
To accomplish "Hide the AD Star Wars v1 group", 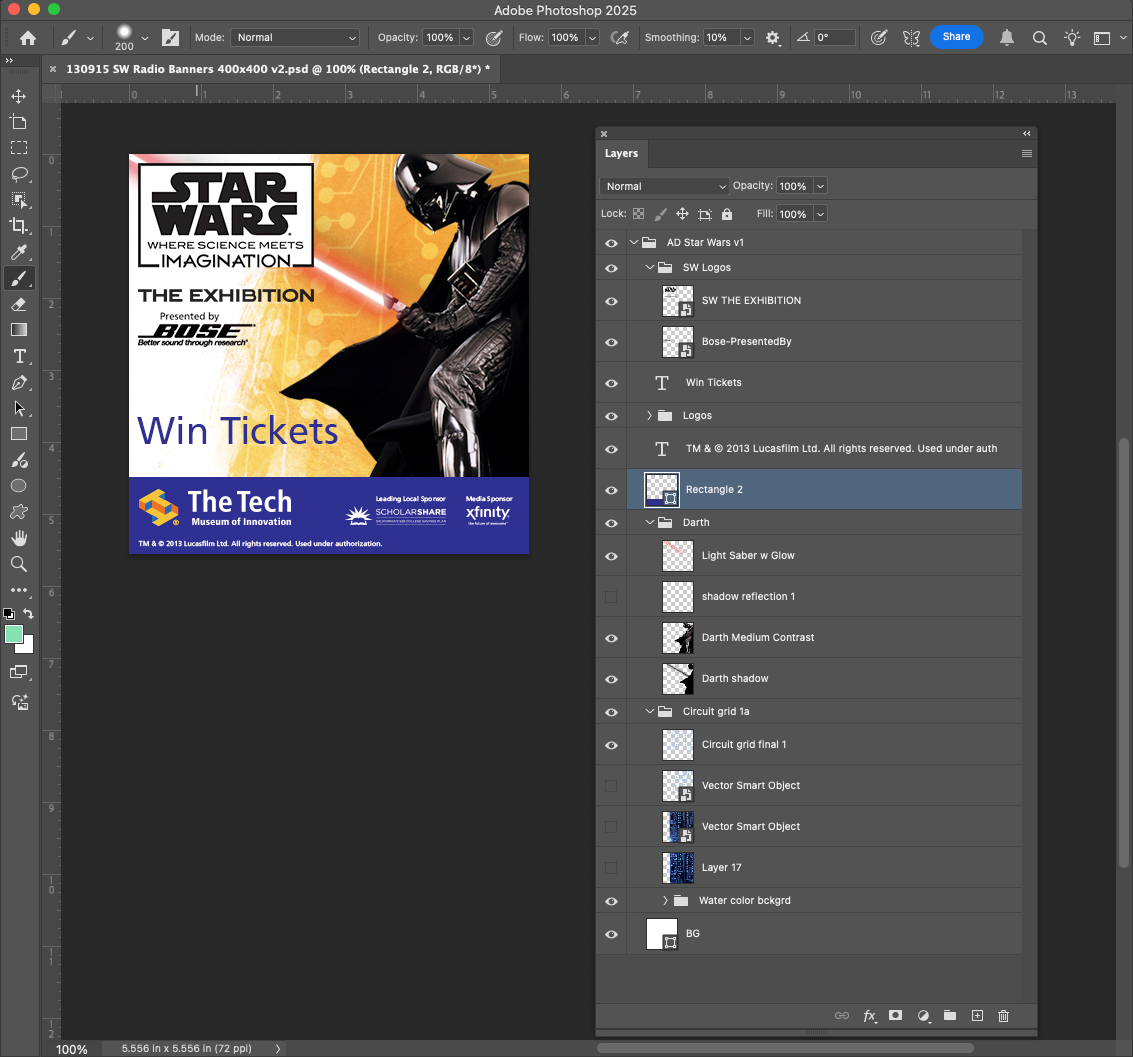I will pyautogui.click(x=611, y=243).
